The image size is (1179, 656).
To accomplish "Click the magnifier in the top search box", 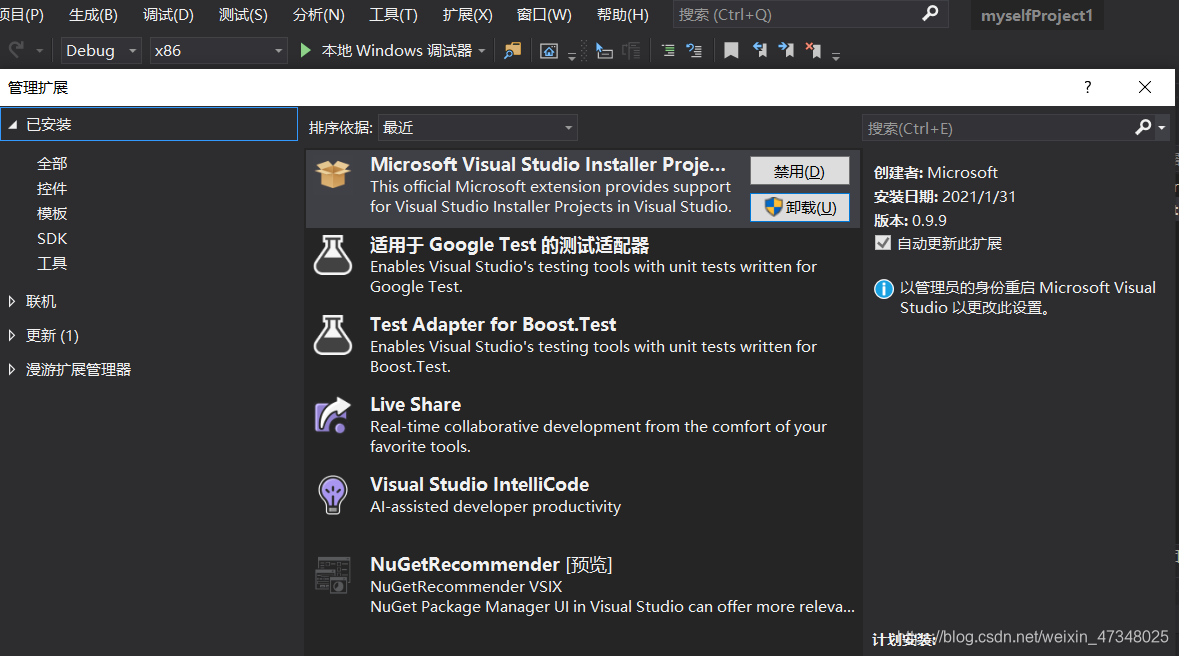I will click(930, 14).
